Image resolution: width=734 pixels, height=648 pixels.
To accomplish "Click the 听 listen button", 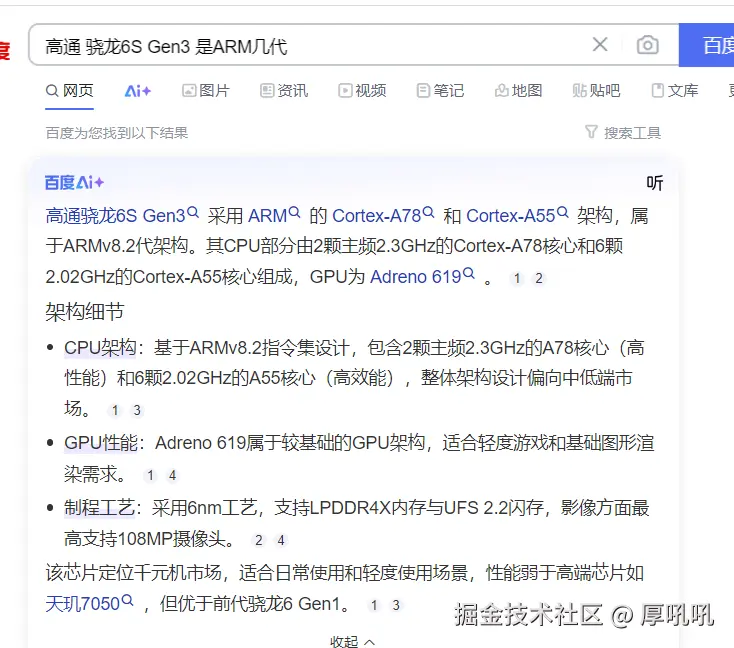I will [654, 183].
